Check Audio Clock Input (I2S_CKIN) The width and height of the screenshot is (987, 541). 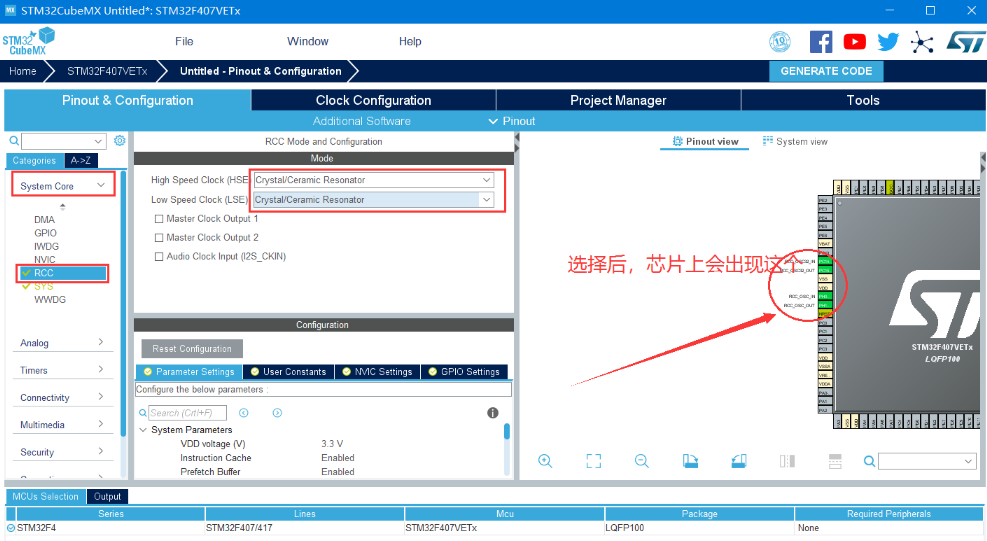[159, 257]
